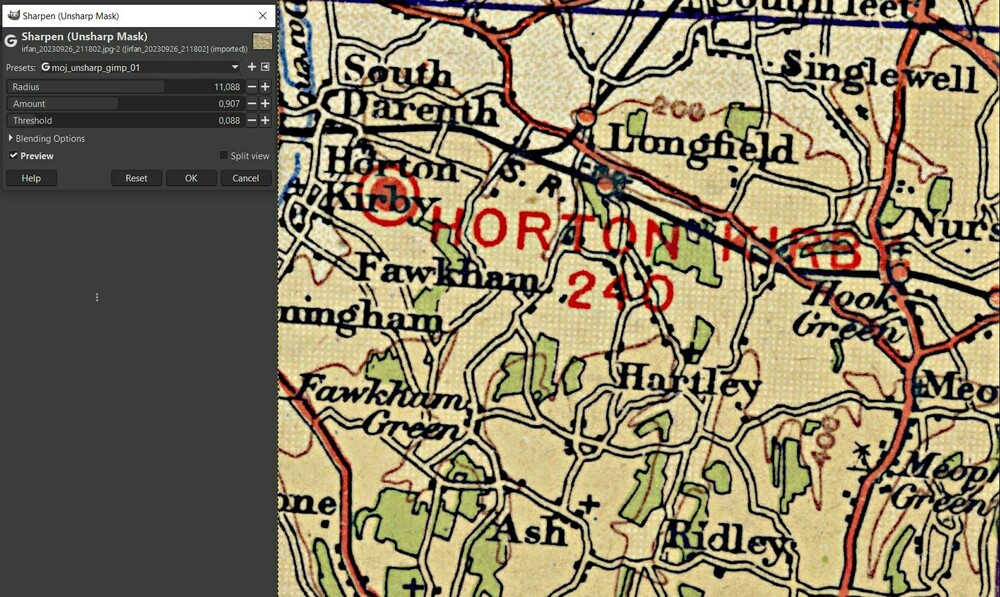This screenshot has width=1000, height=597.
Task: Save current settings as a new preset
Action: point(252,67)
